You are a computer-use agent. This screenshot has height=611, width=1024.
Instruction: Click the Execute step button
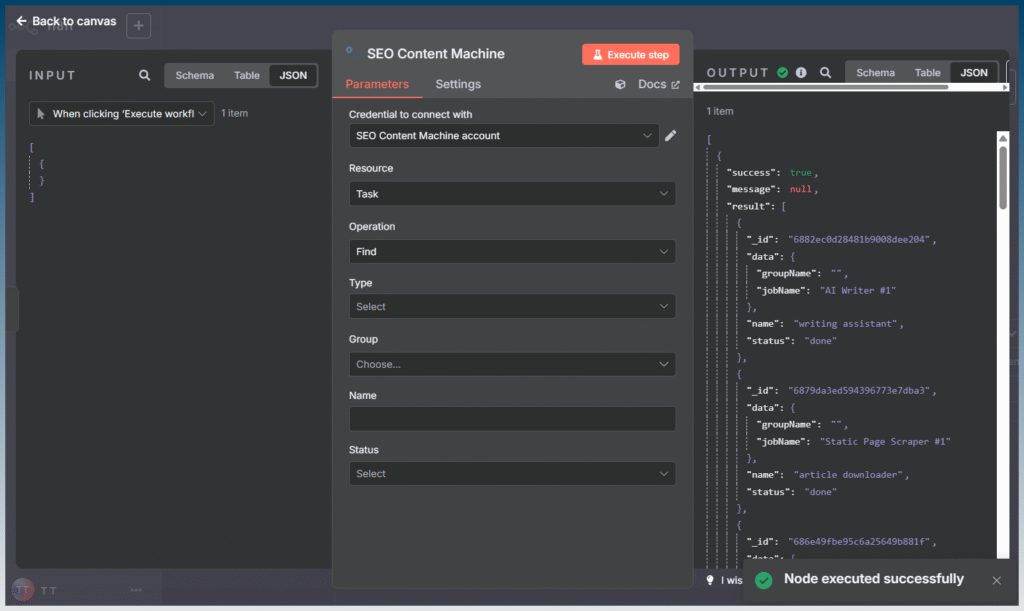[630, 54]
